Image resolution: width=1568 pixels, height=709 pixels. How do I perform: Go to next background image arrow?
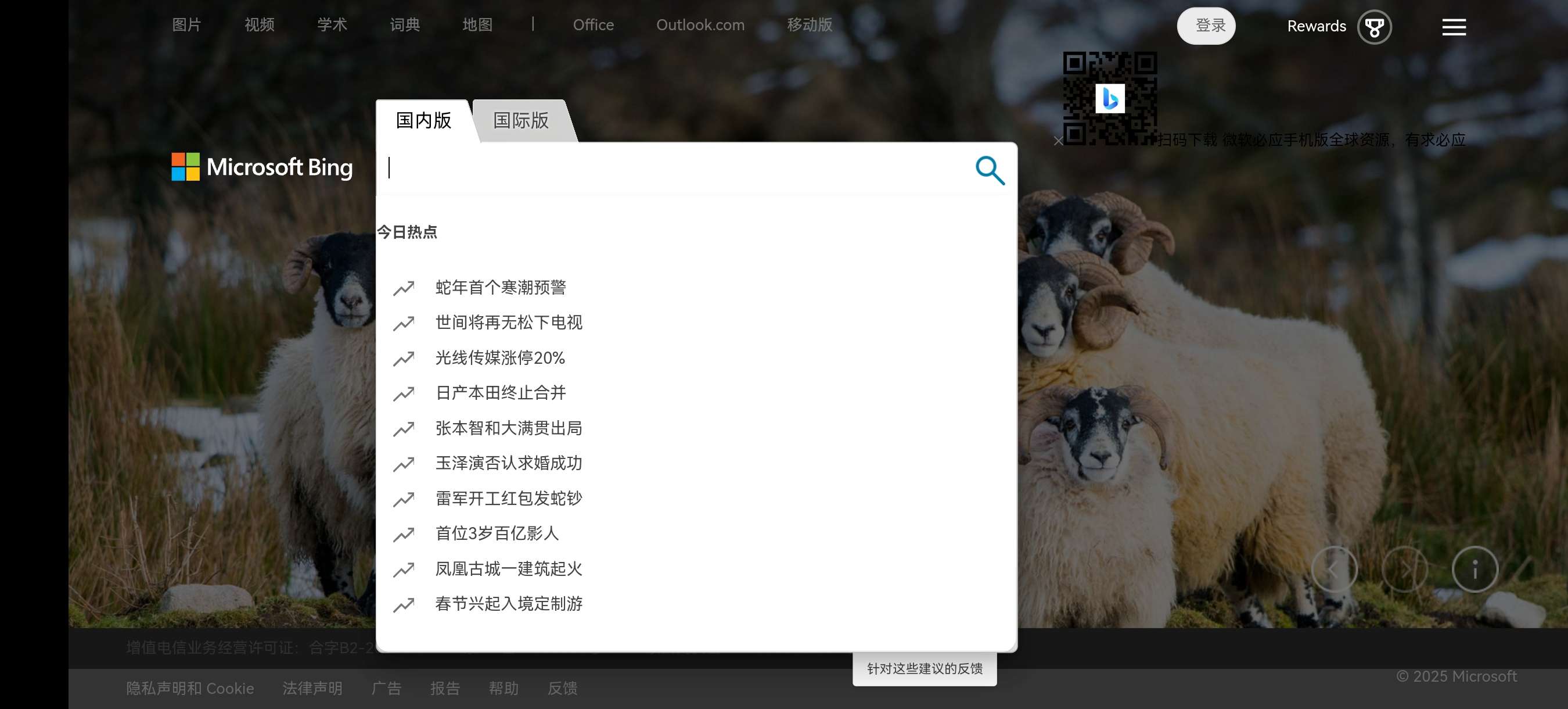pos(1404,570)
